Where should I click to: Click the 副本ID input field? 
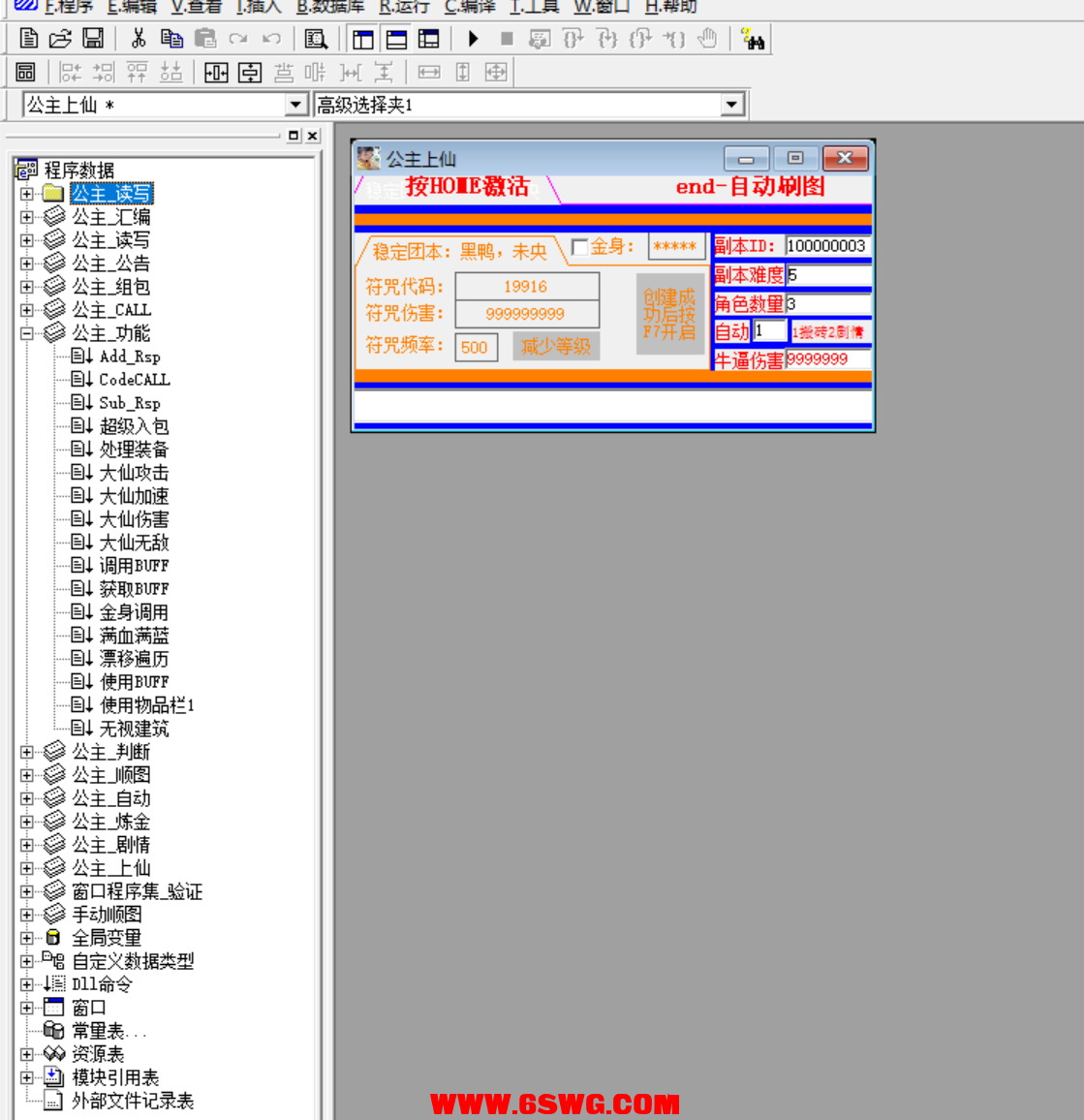click(826, 246)
